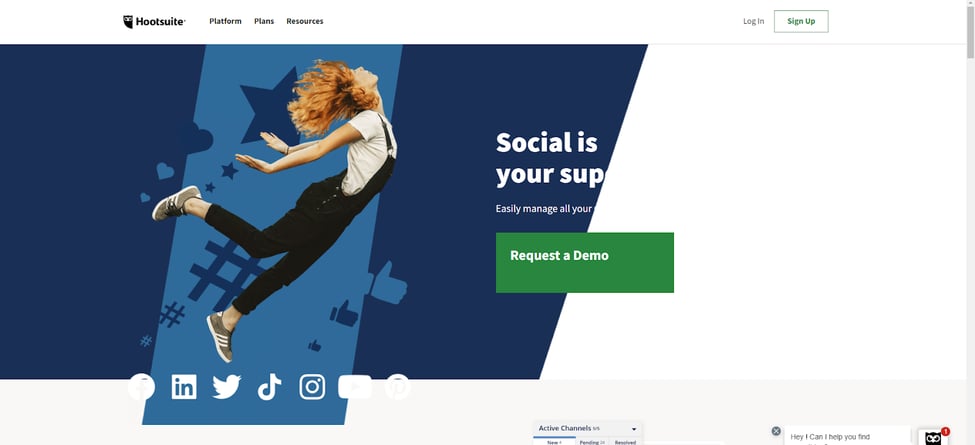Open the Platform menu
975x445 pixels.
225,21
